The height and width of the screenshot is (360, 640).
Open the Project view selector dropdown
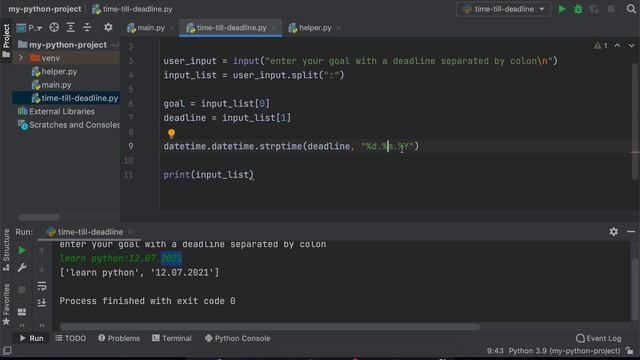29,28
